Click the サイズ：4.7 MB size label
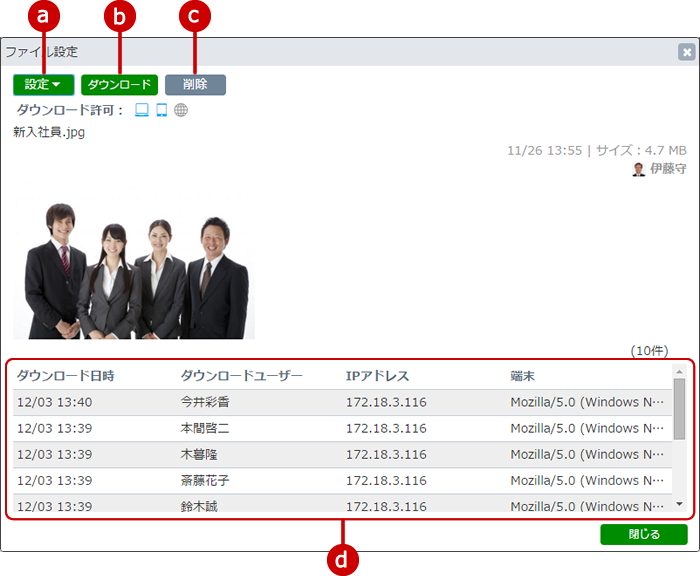The width and height of the screenshot is (700, 576). click(x=641, y=150)
